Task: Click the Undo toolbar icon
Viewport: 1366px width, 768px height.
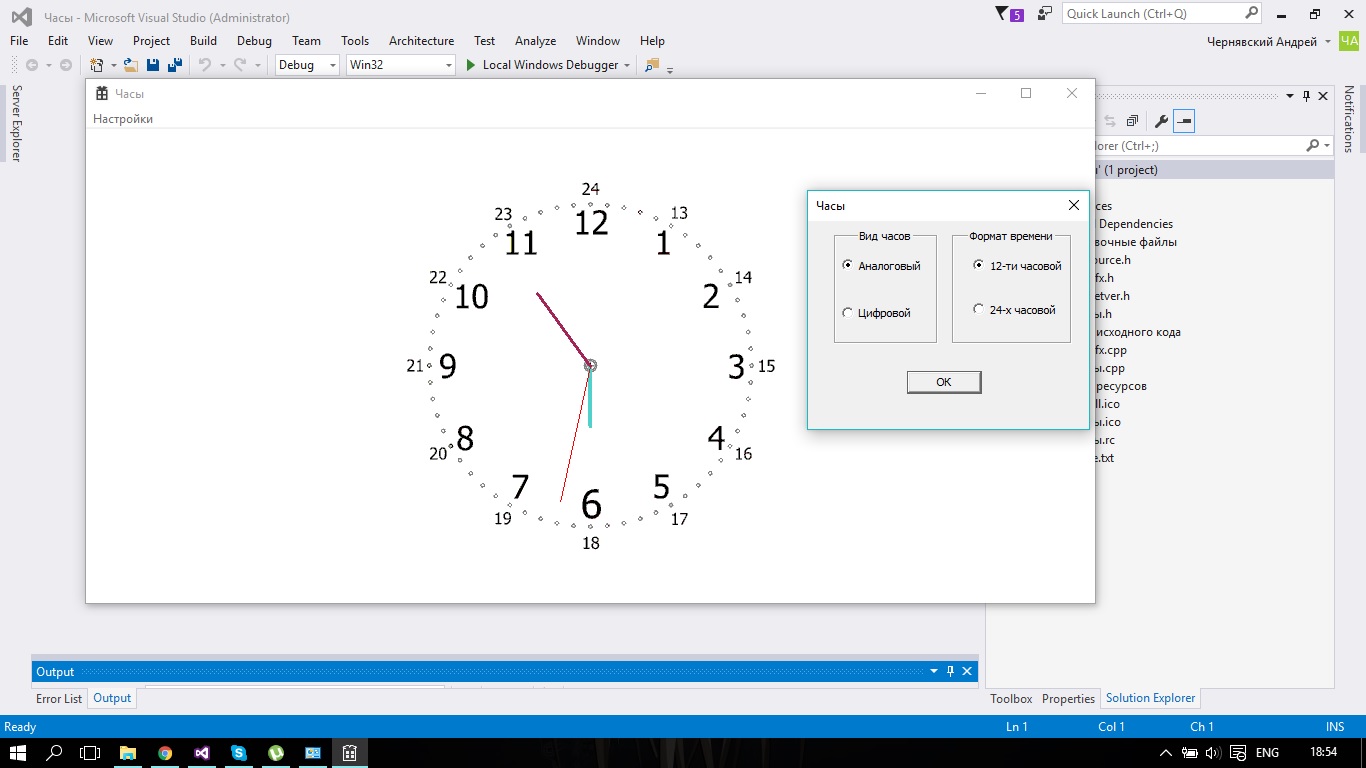Action: [204, 65]
